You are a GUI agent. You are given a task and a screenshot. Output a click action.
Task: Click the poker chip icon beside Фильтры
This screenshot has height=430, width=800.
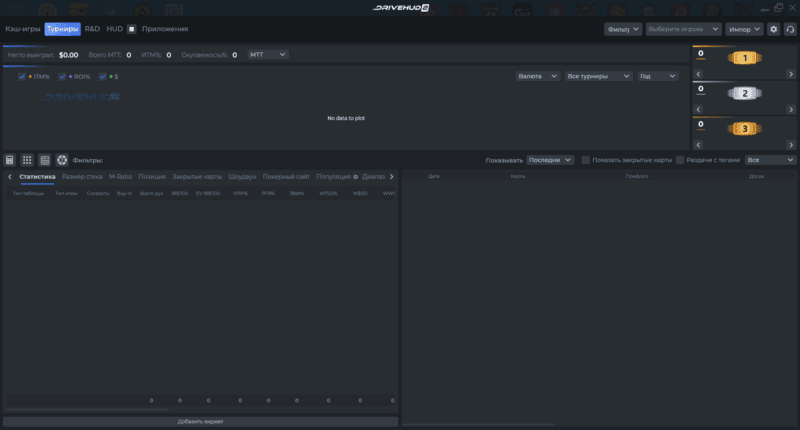pyautogui.click(x=61, y=160)
